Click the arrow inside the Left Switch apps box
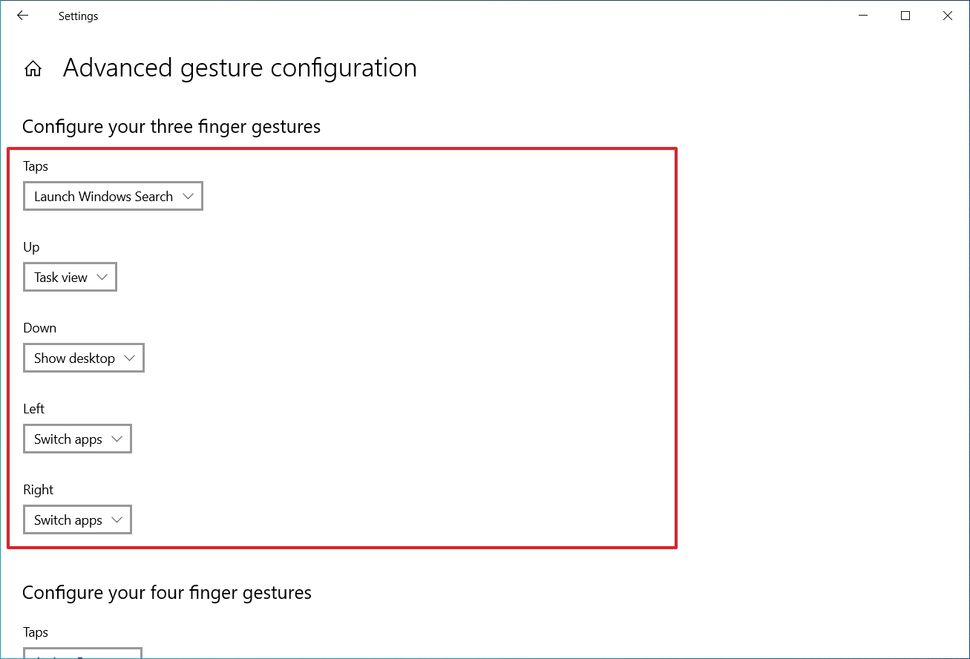 118,438
